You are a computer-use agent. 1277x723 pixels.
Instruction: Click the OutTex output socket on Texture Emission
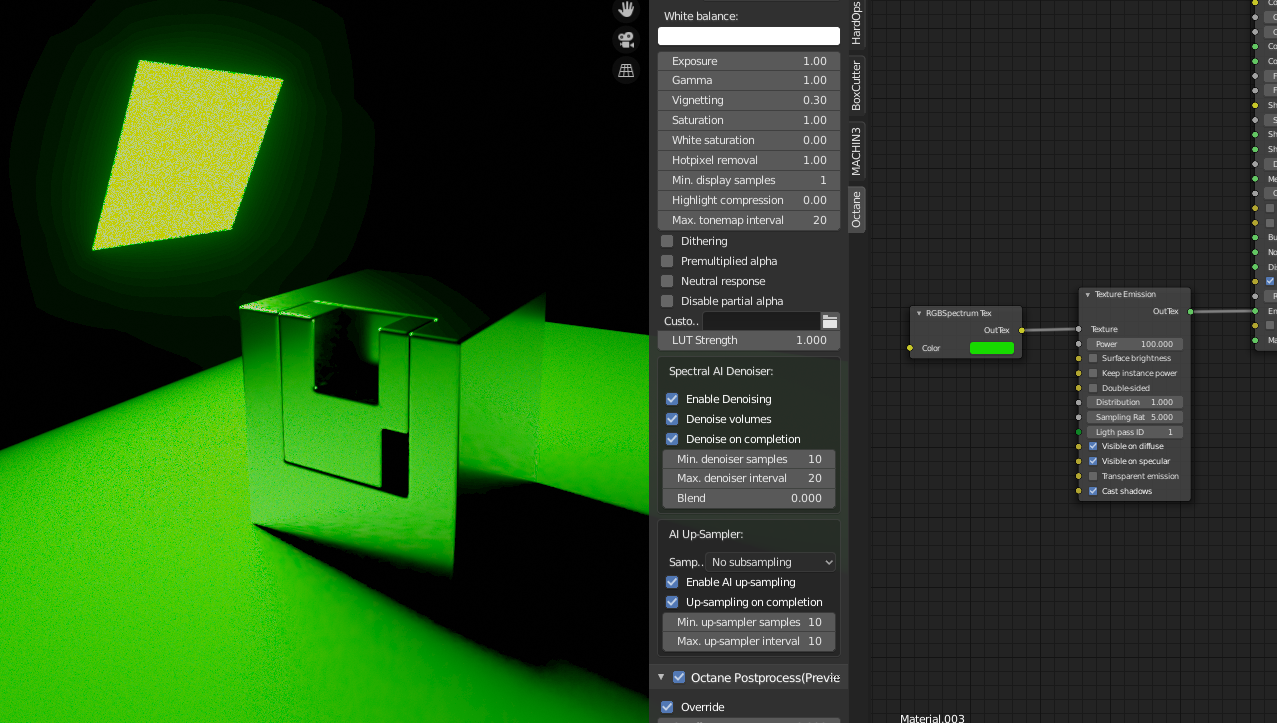click(x=1190, y=311)
